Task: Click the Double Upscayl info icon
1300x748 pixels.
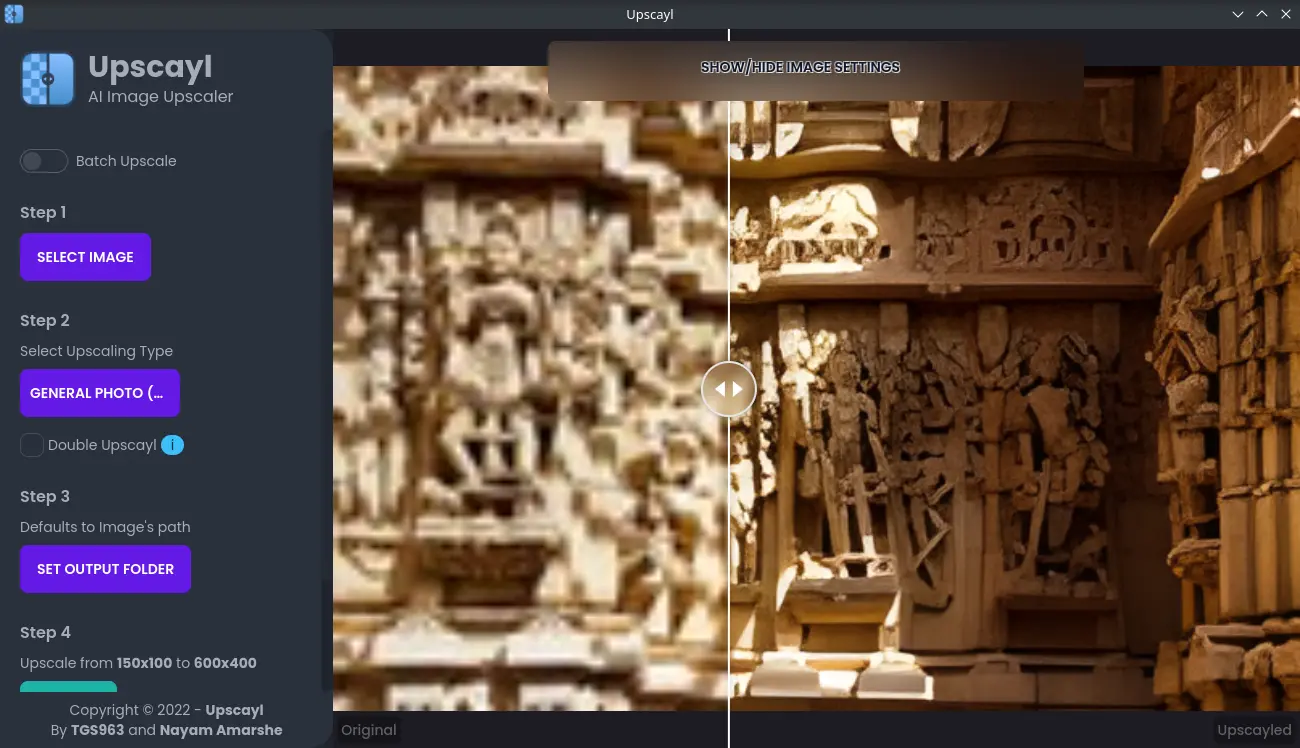Action: pyautogui.click(x=173, y=445)
